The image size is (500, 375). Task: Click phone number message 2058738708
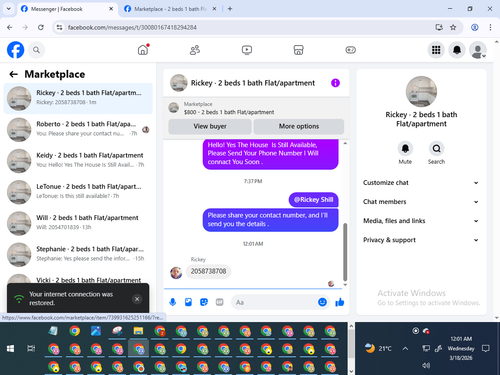[208, 271]
